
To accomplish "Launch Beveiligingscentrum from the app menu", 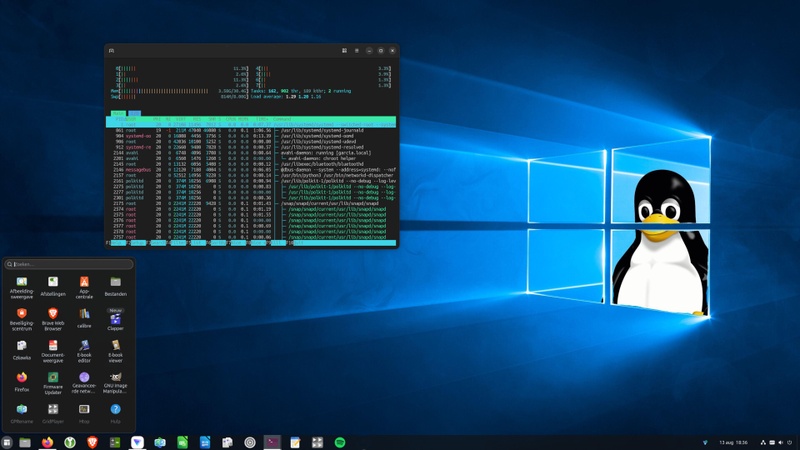I will point(21,320).
